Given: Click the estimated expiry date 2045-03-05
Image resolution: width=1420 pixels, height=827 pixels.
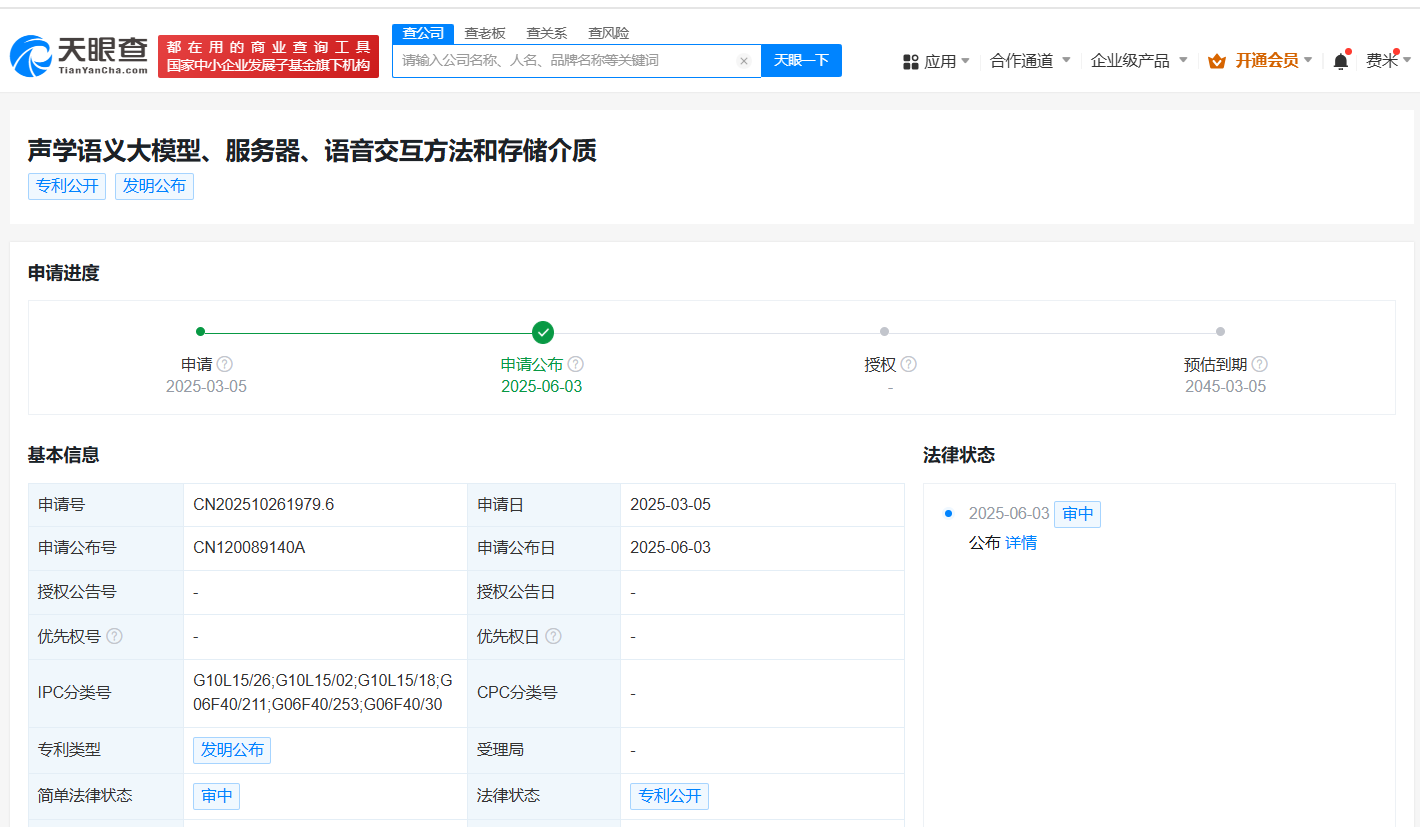Looking at the screenshot, I should (x=1225, y=387).
